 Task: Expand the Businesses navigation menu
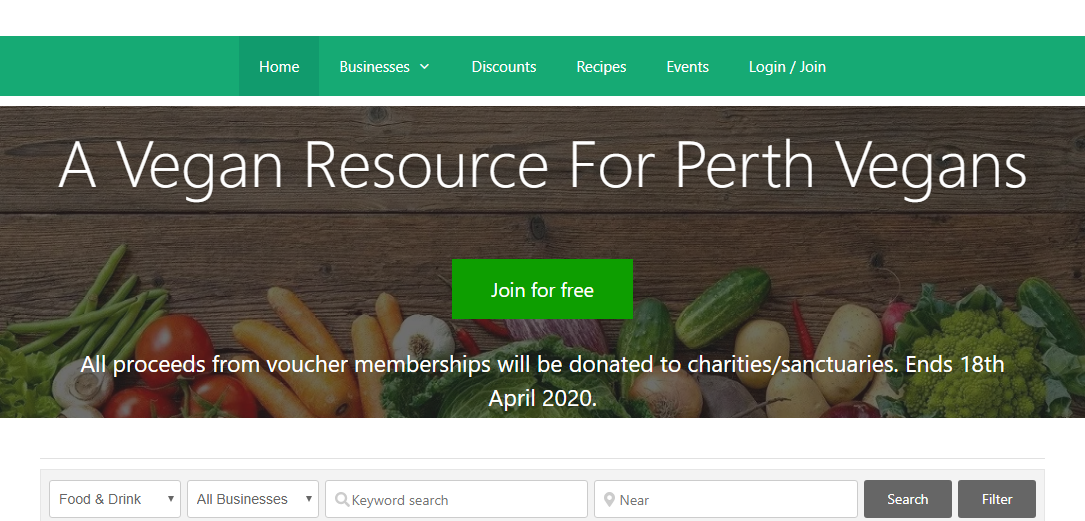coord(384,66)
